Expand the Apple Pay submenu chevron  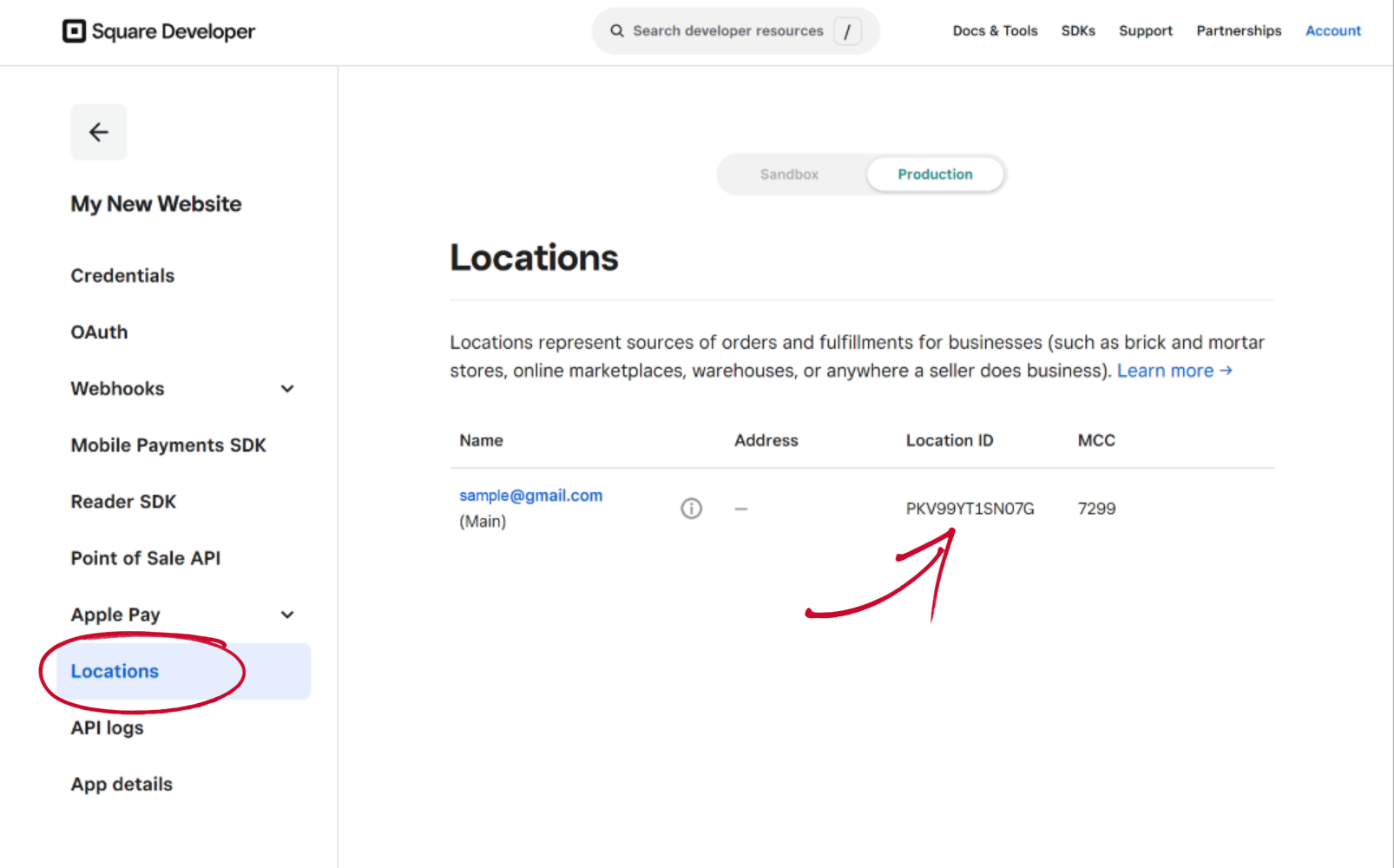[x=287, y=615]
